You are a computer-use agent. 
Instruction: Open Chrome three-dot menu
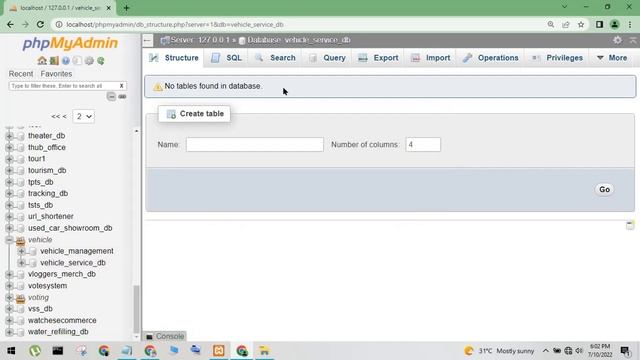630,24
